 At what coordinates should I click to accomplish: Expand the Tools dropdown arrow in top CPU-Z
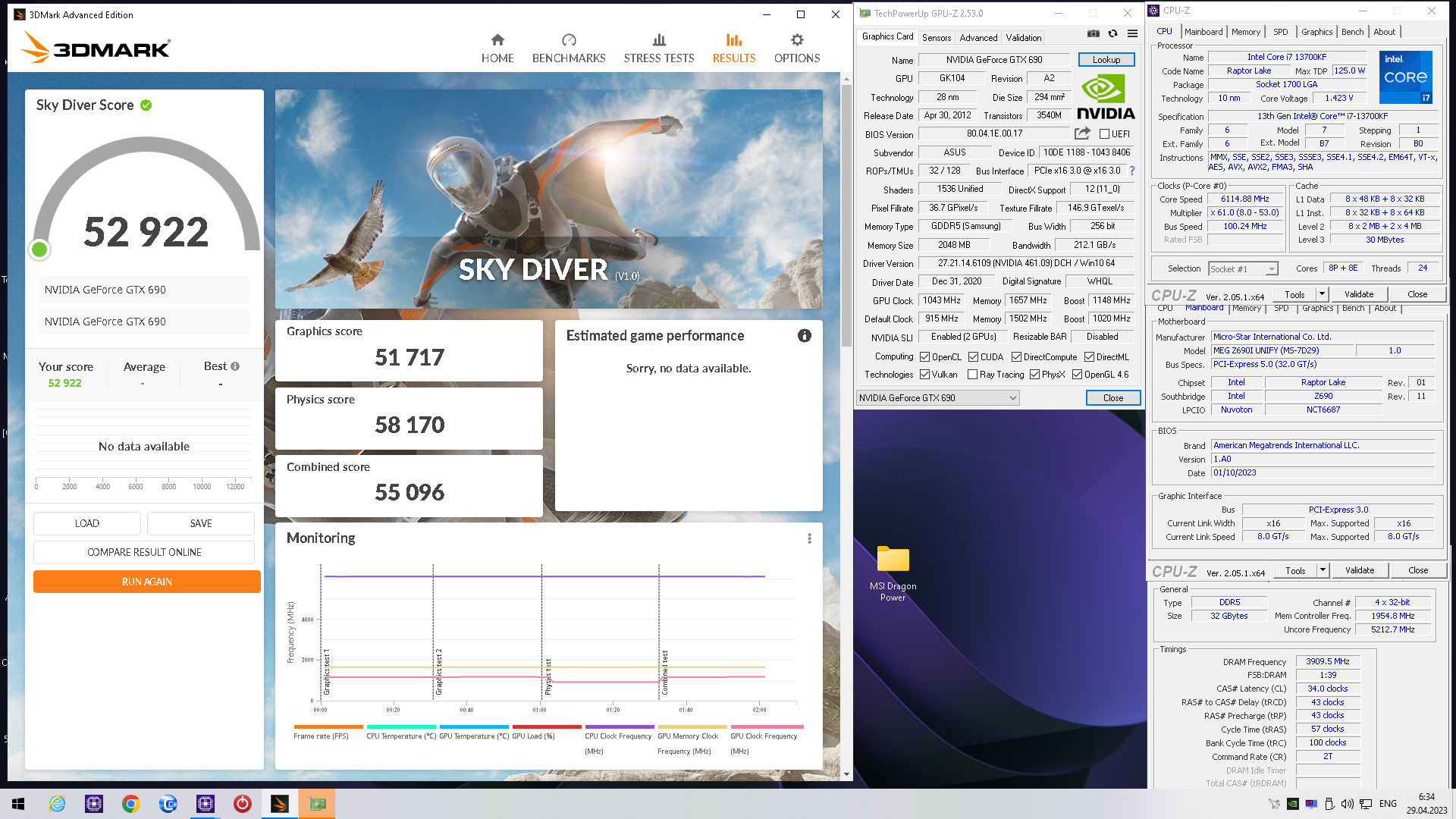tap(1322, 294)
